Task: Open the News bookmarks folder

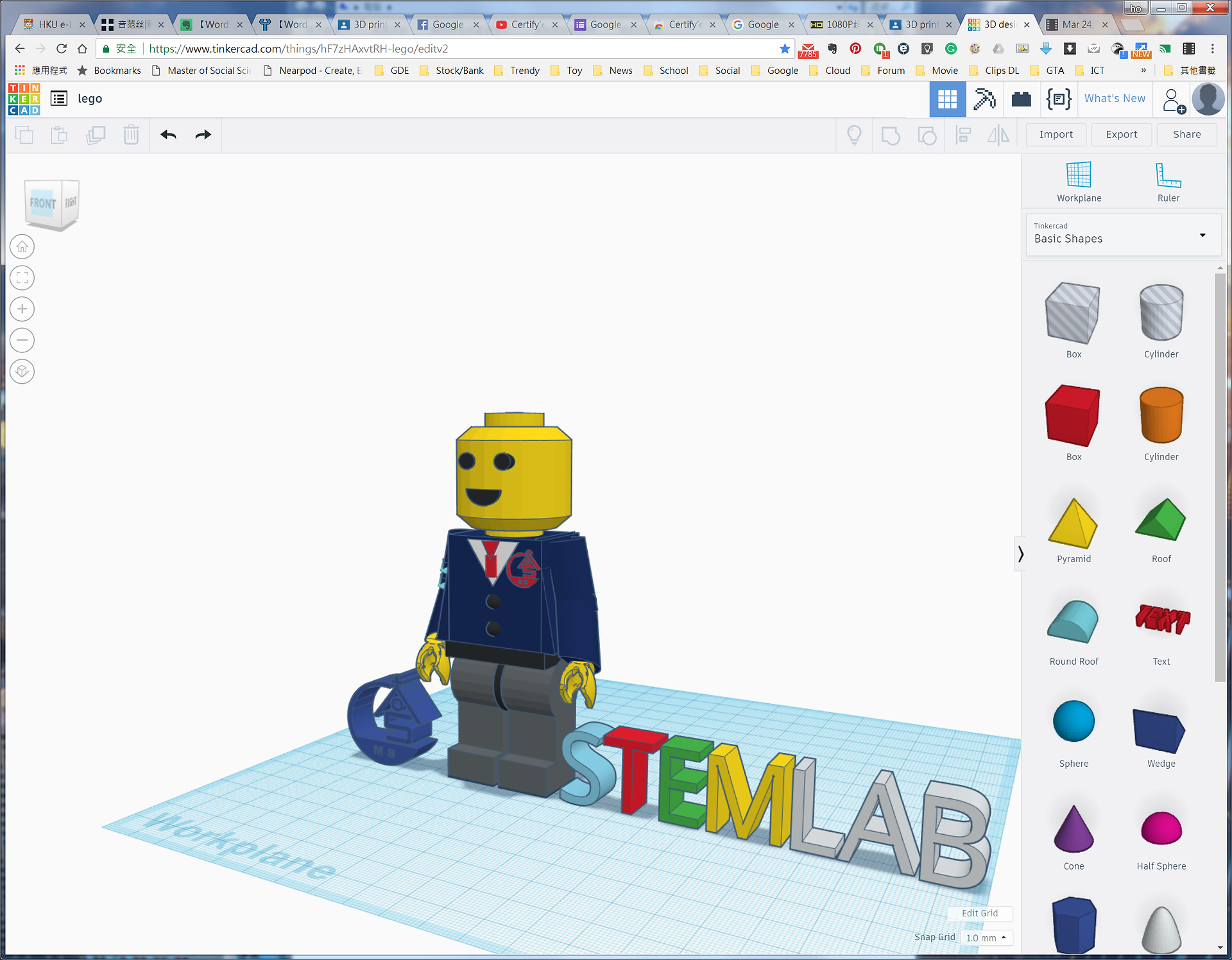Action: [x=613, y=71]
